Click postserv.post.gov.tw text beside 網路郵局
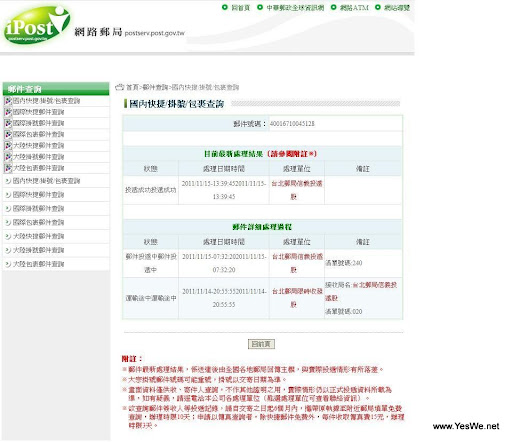Viewport: 512px width, 442px height. pyautogui.click(x=154, y=33)
